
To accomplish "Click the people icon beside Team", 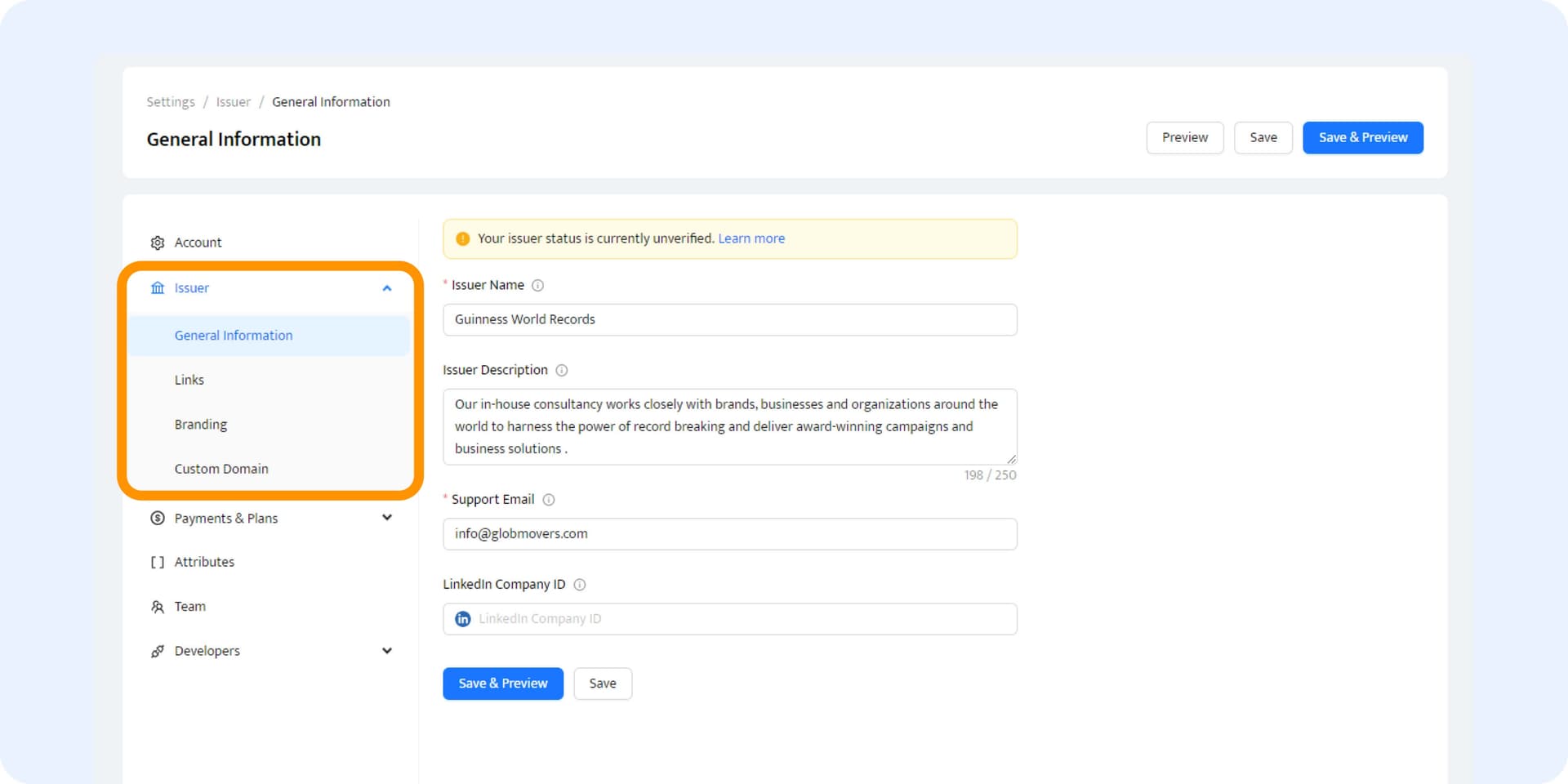I will tap(157, 606).
